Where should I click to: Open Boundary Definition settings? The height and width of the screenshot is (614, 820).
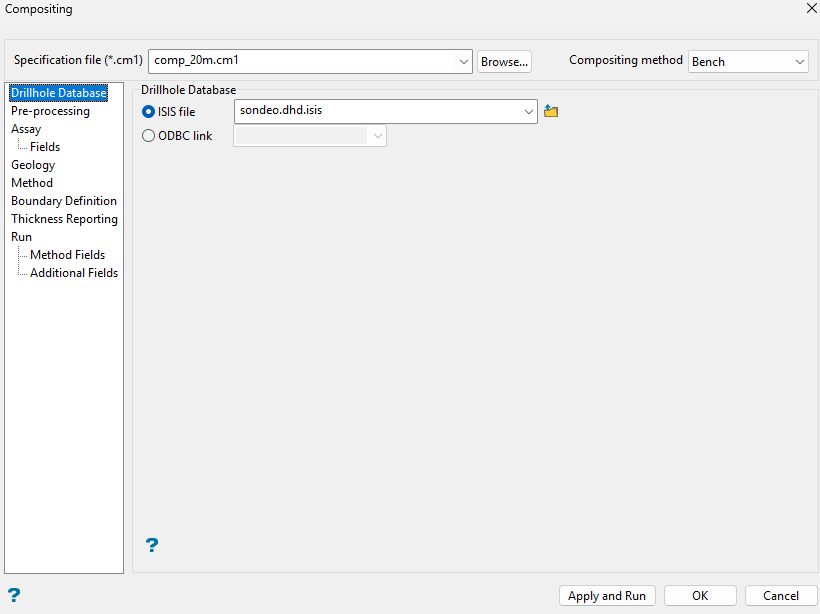point(64,201)
